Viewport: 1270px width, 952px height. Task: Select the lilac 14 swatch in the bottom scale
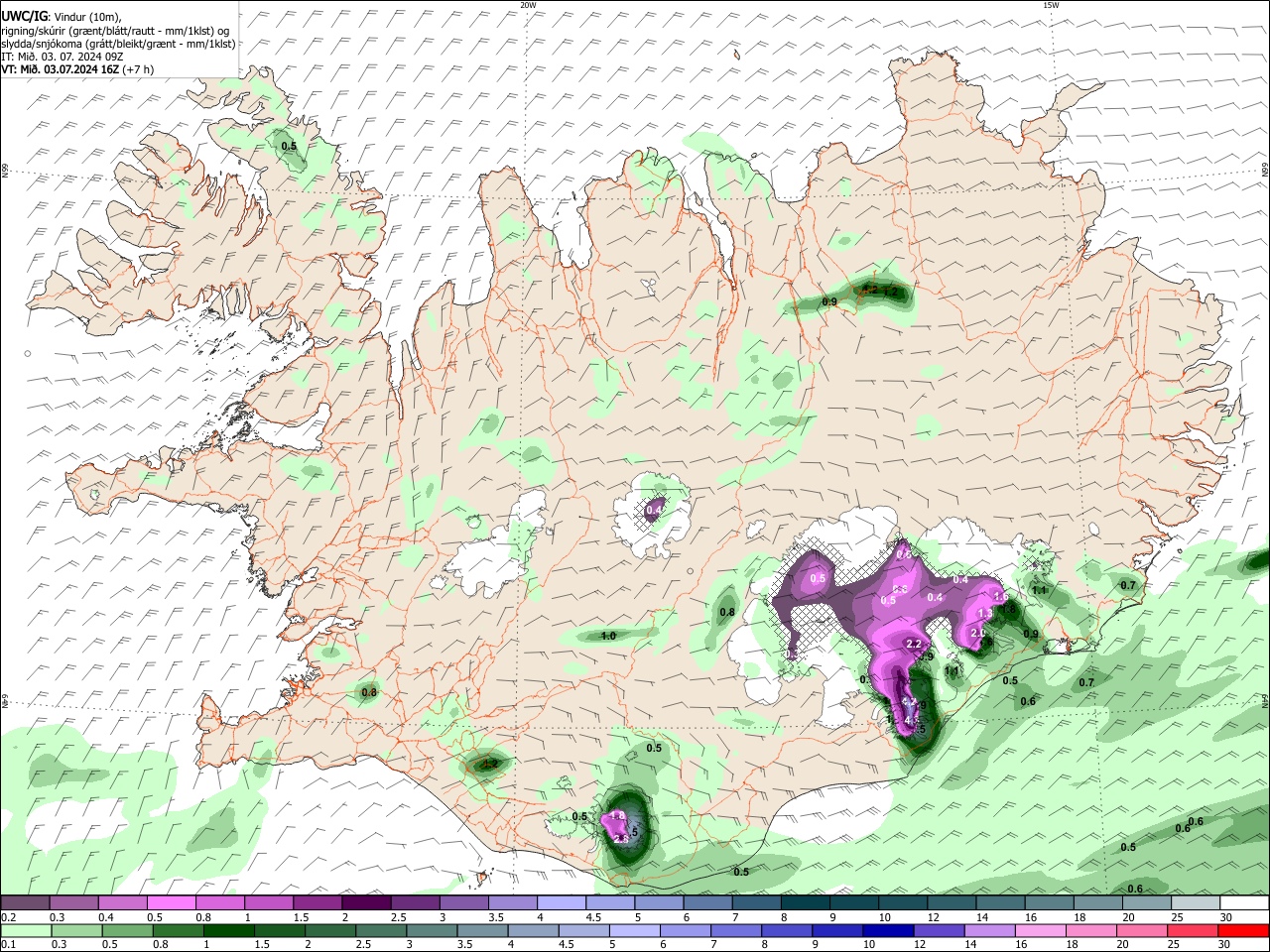click(990, 931)
